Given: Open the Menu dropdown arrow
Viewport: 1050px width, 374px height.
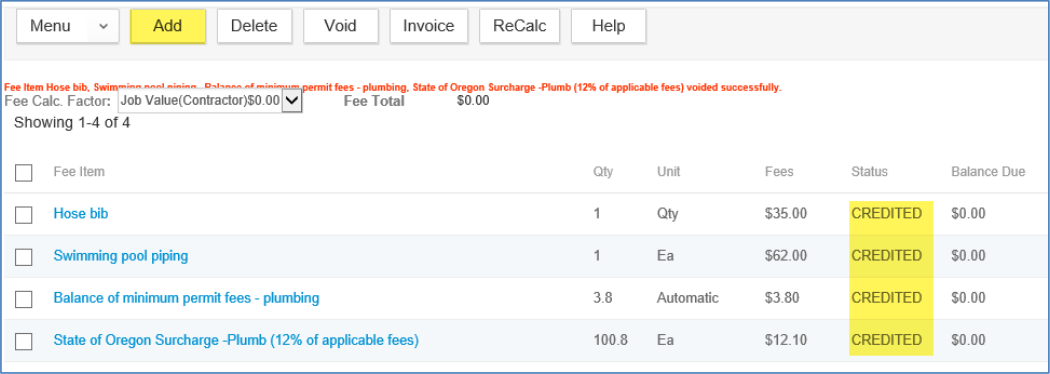Looking at the screenshot, I should [x=103, y=26].
